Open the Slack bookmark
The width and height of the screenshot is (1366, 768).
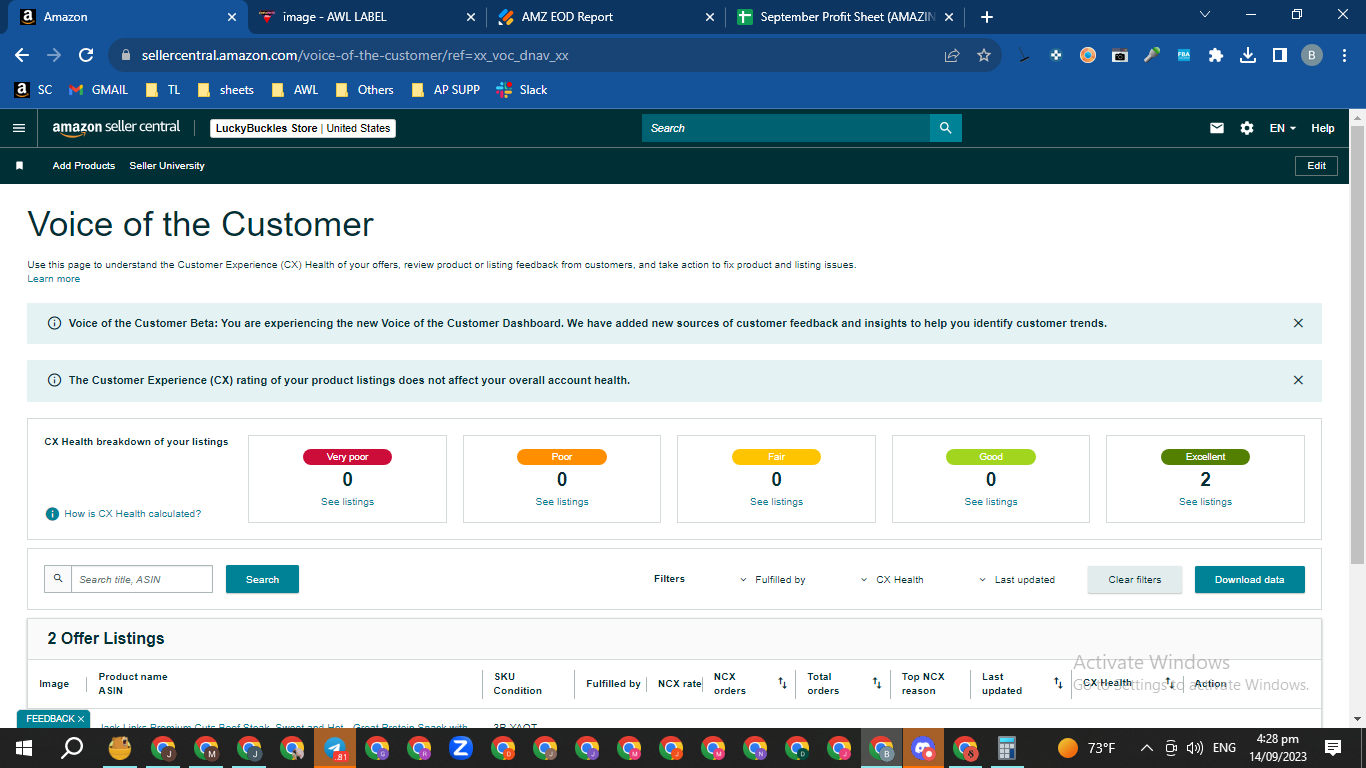[x=522, y=90]
